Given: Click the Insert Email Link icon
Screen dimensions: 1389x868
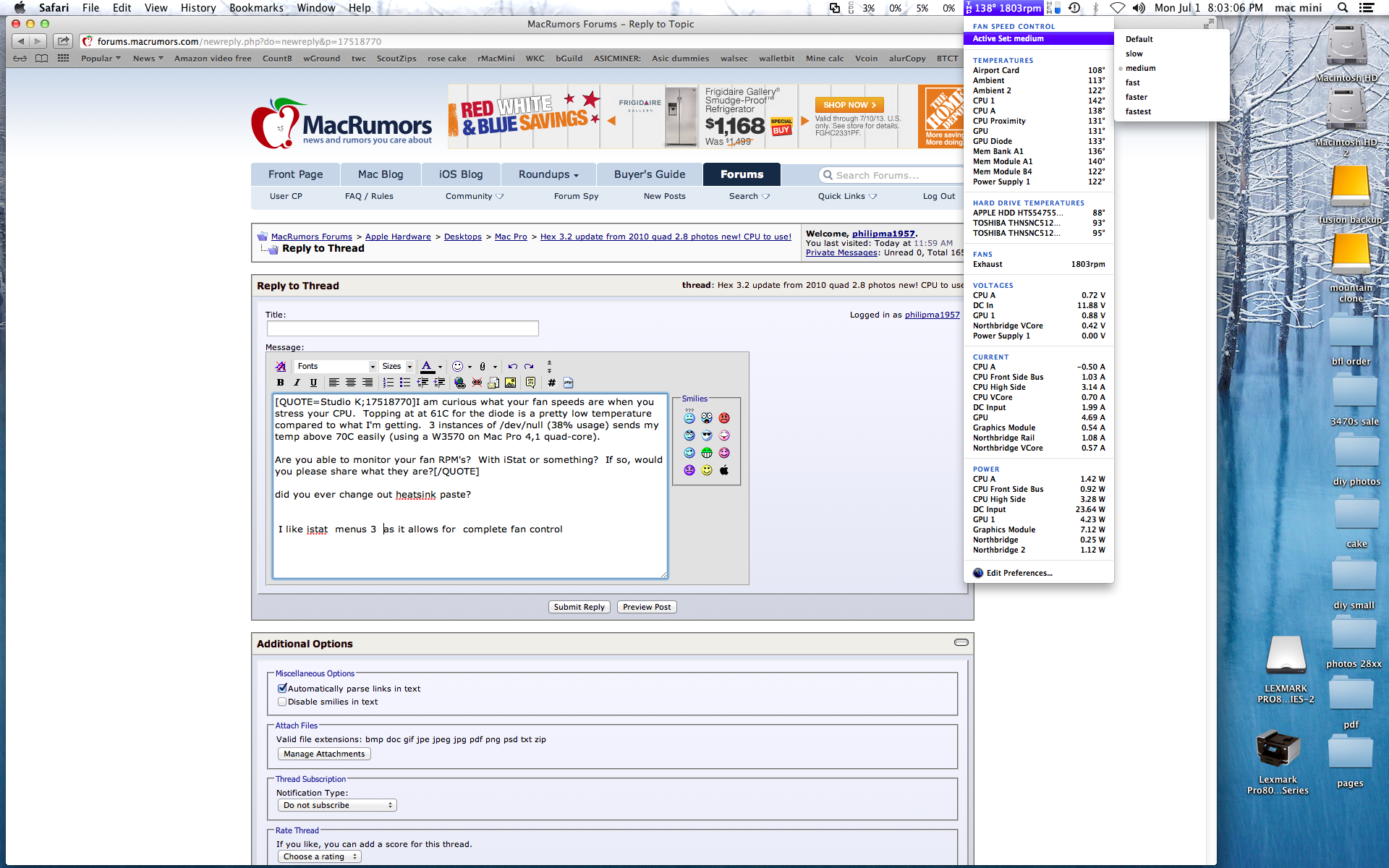Looking at the screenshot, I should click(493, 383).
